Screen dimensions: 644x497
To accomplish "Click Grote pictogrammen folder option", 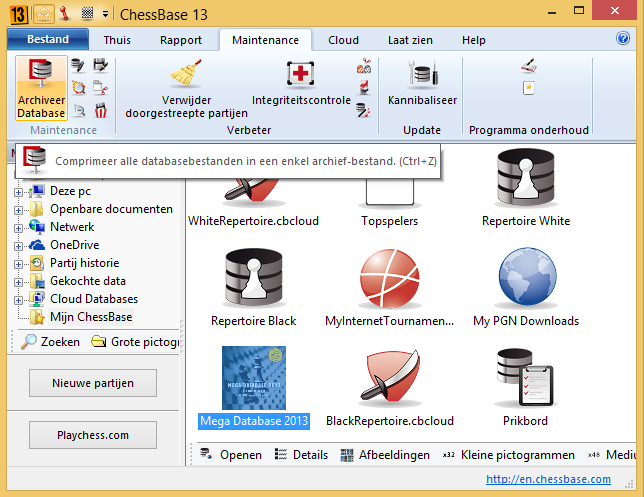I will (135, 341).
